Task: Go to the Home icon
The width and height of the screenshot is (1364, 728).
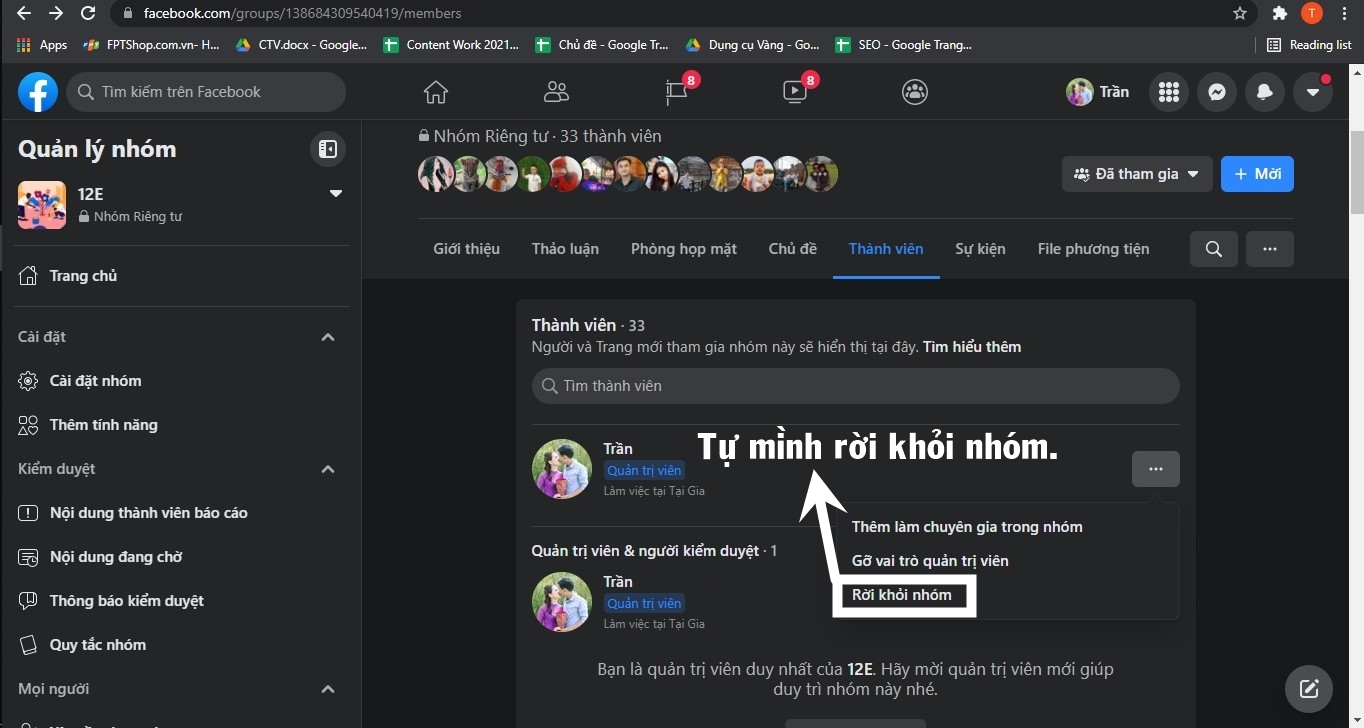Action: (x=436, y=92)
